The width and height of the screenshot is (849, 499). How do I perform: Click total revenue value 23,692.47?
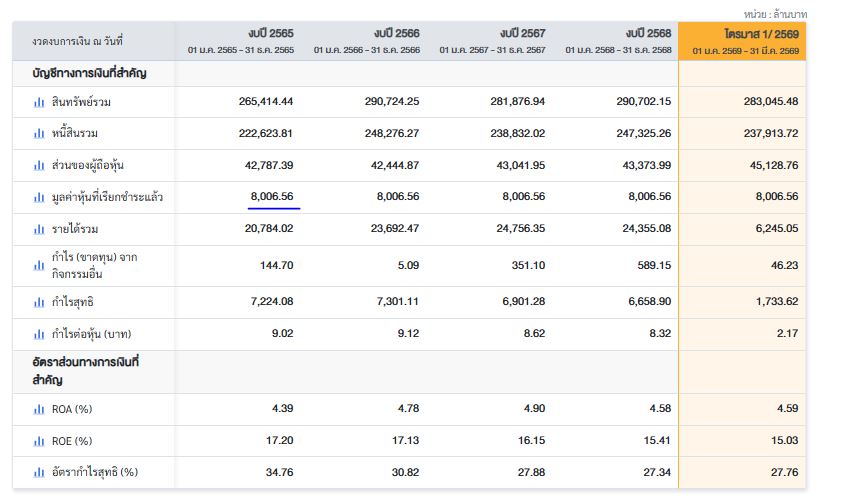(395, 228)
